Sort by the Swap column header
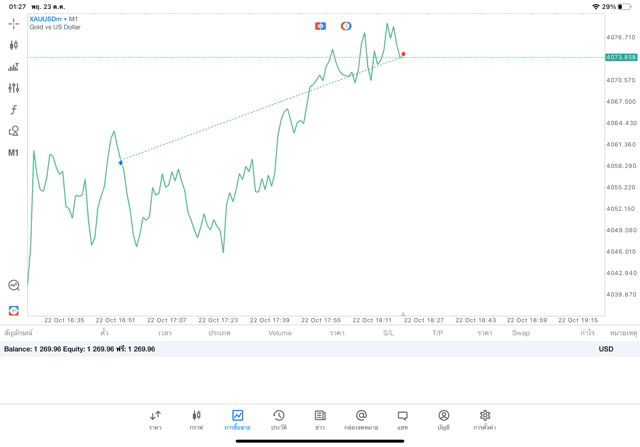This screenshot has height=447, width=640. pos(520,333)
